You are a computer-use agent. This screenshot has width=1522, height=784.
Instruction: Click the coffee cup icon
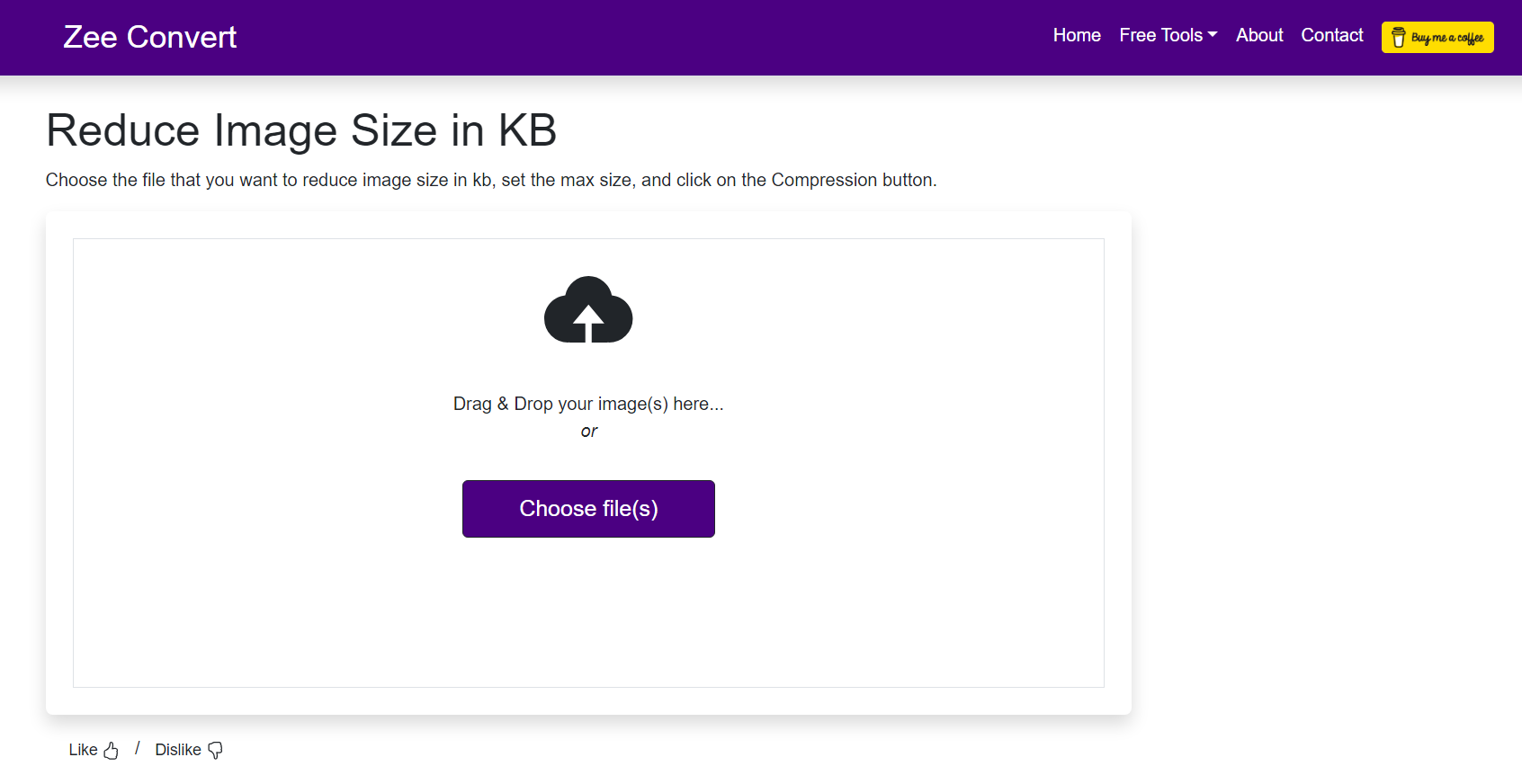click(1398, 38)
